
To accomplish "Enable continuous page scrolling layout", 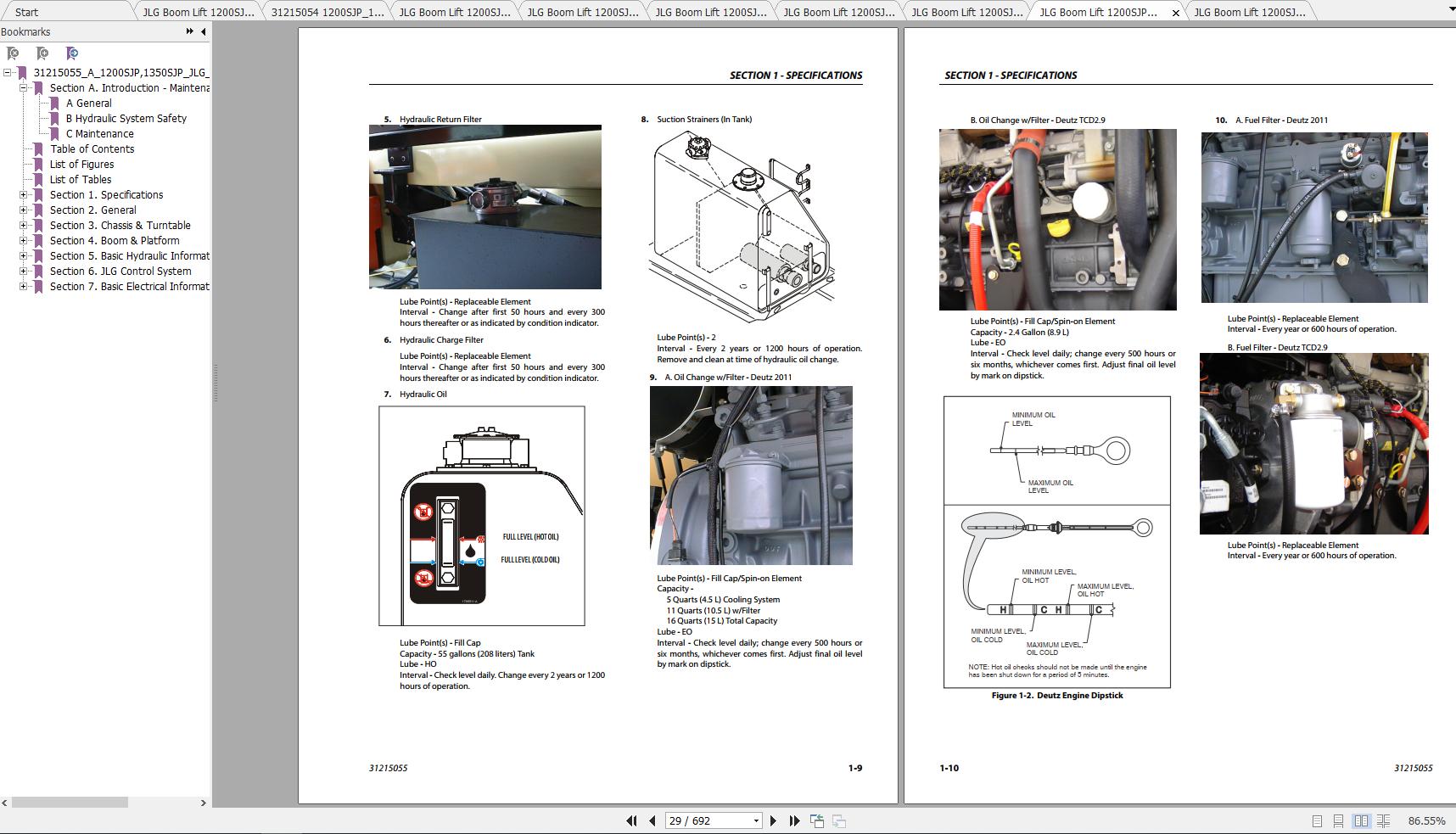I will tap(1338, 820).
